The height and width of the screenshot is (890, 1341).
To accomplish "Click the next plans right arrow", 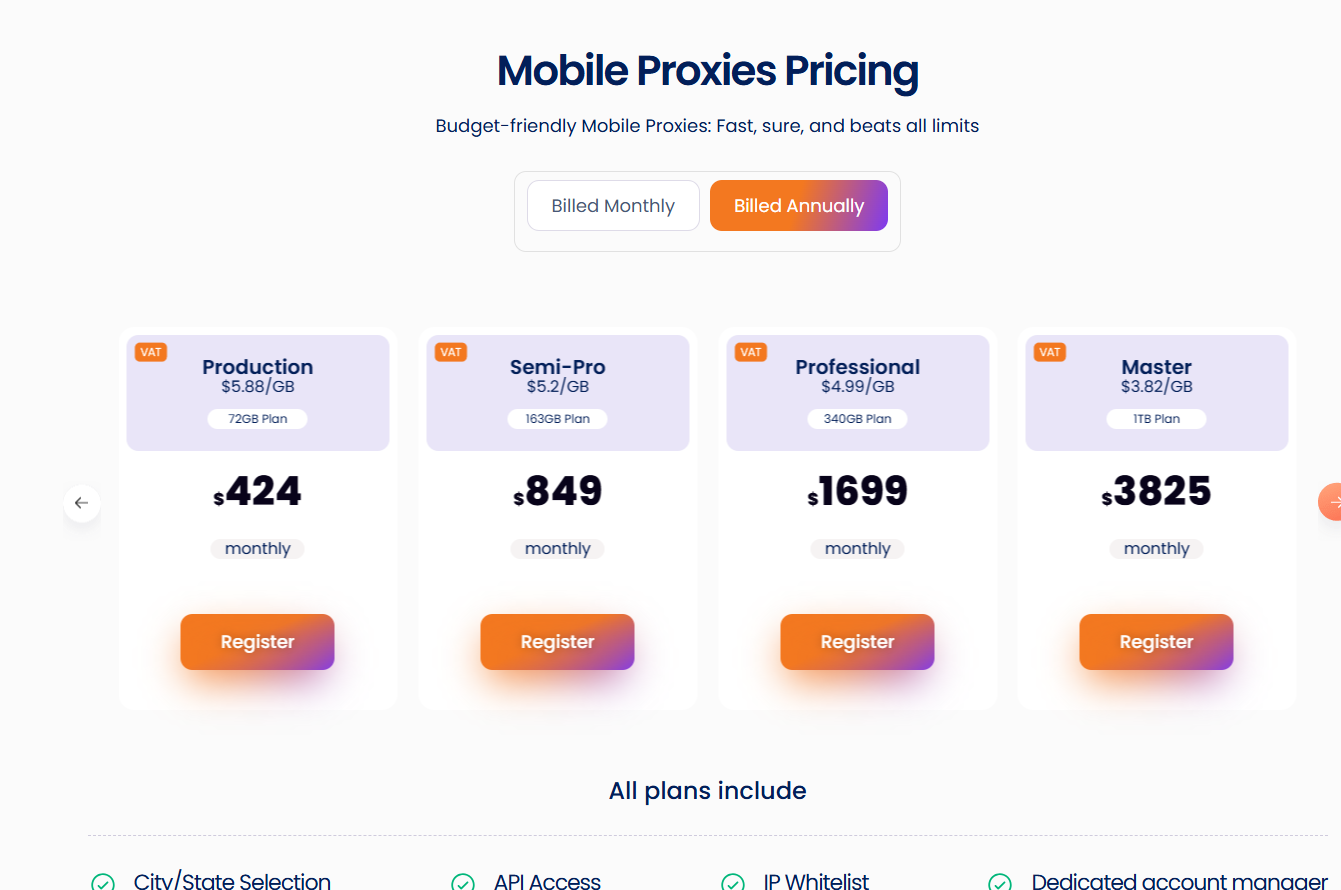I will click(1331, 502).
